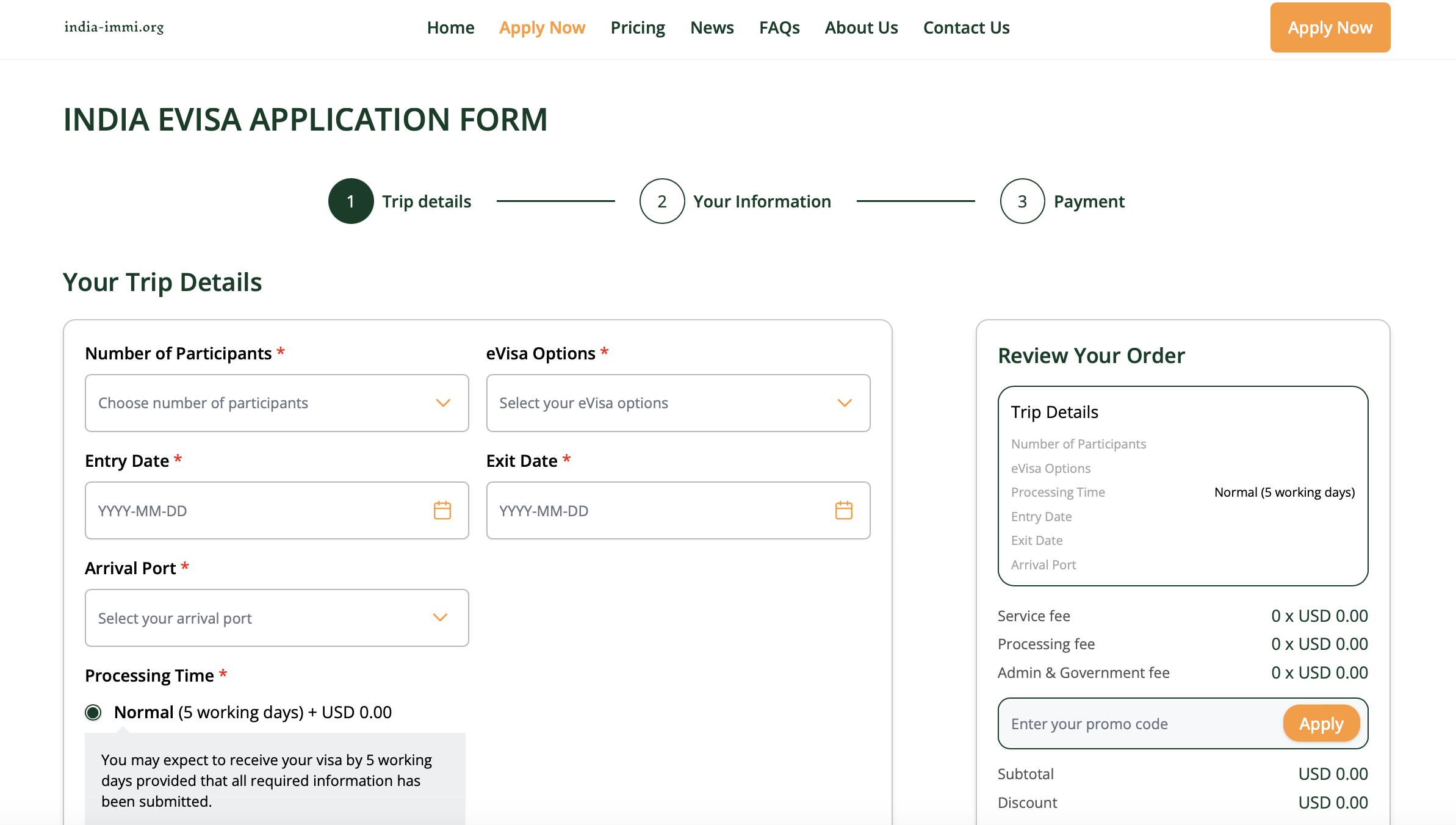The width and height of the screenshot is (1456, 825).
Task: Go to the About Us page
Action: coord(861,27)
